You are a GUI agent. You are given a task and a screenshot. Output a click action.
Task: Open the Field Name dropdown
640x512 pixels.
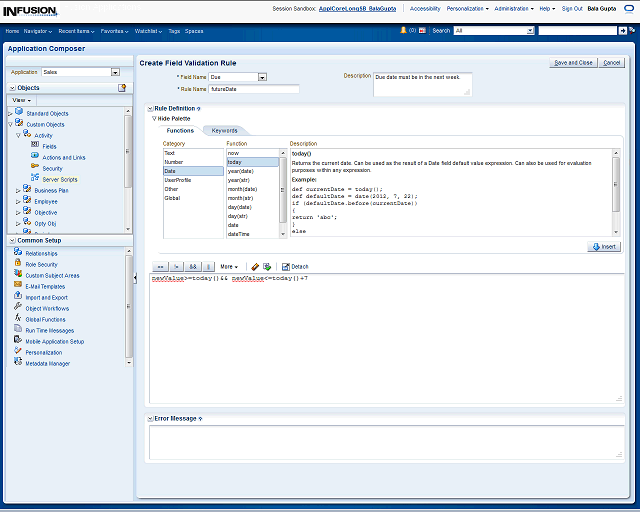(262, 76)
